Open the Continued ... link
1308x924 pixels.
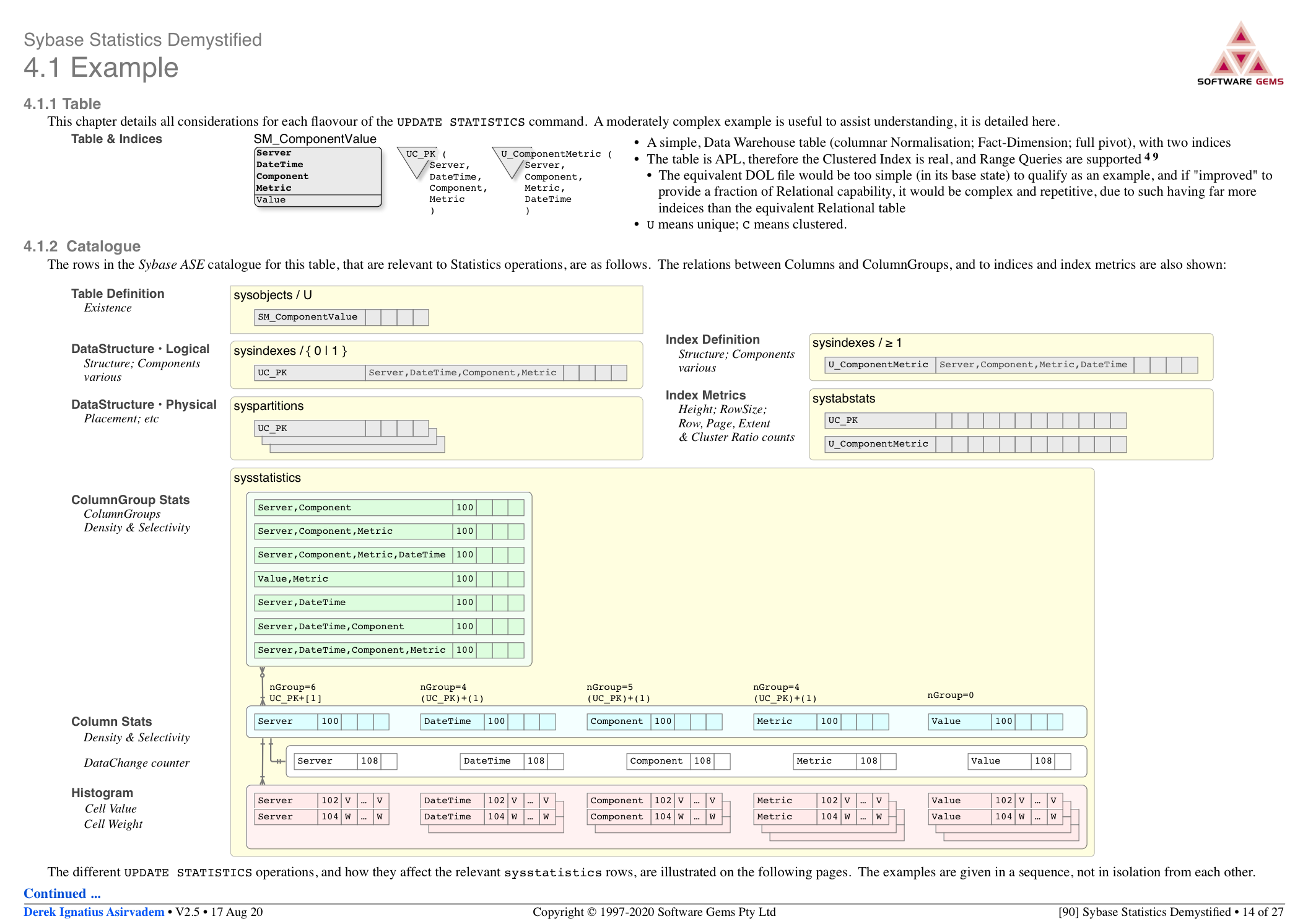tap(61, 893)
